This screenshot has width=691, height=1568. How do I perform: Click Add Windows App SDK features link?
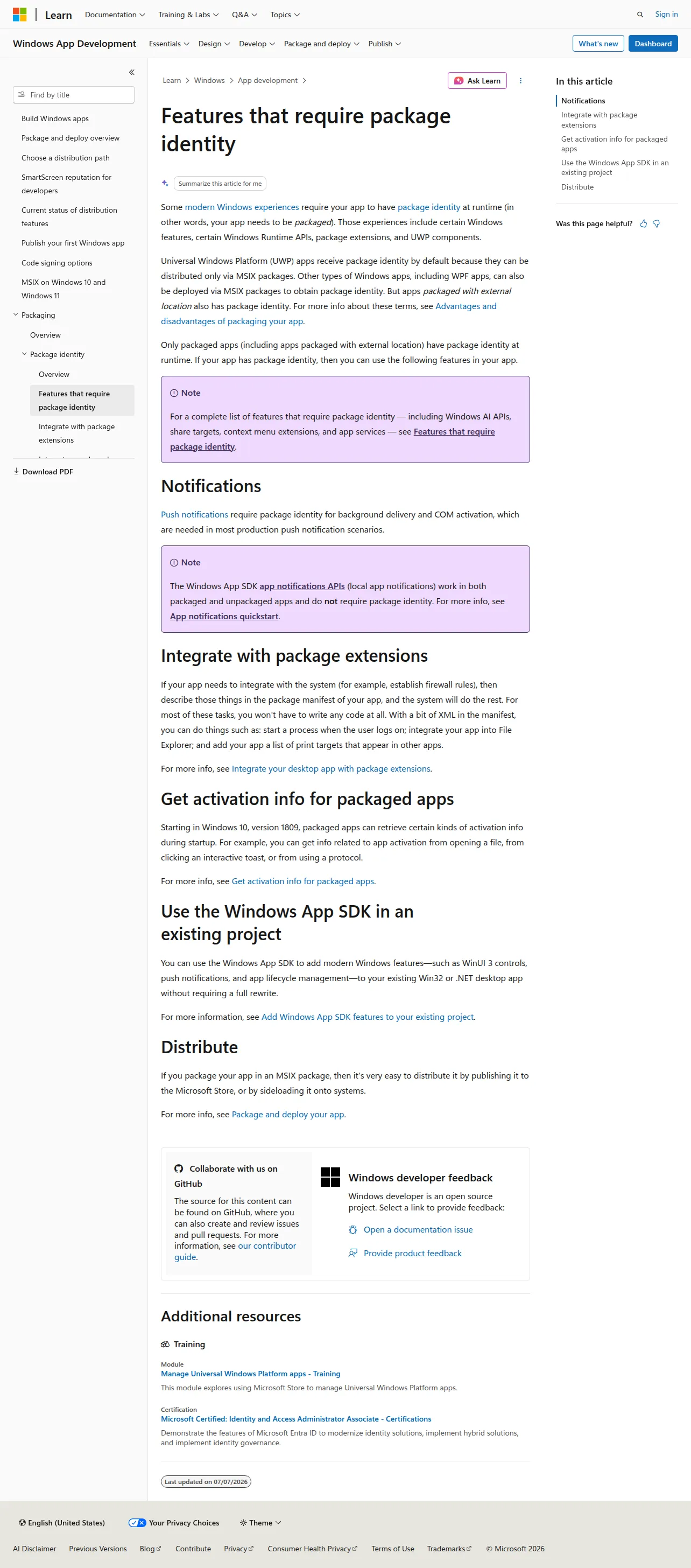[368, 1017]
